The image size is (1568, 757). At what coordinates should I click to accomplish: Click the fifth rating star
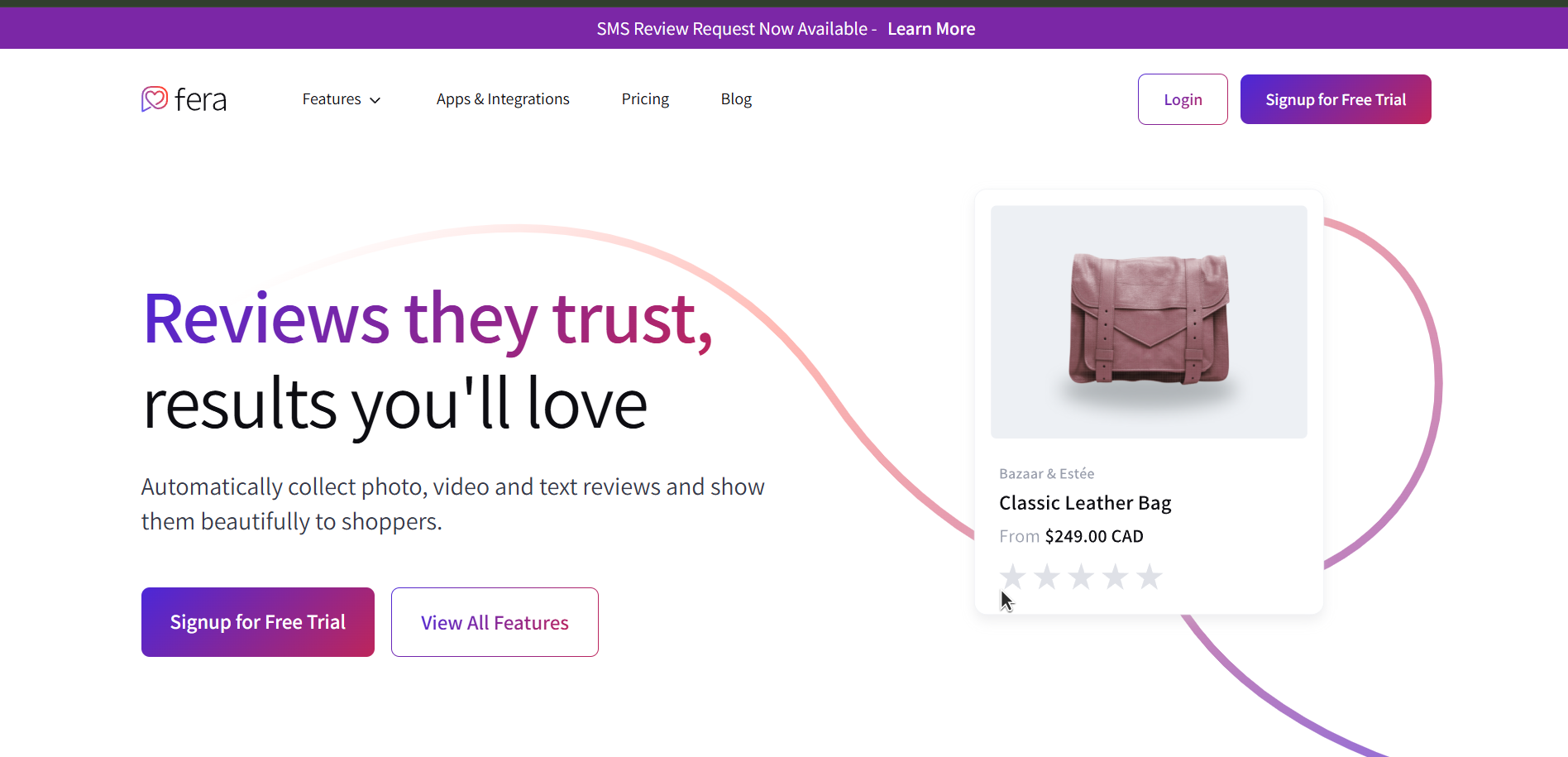pos(1150,577)
